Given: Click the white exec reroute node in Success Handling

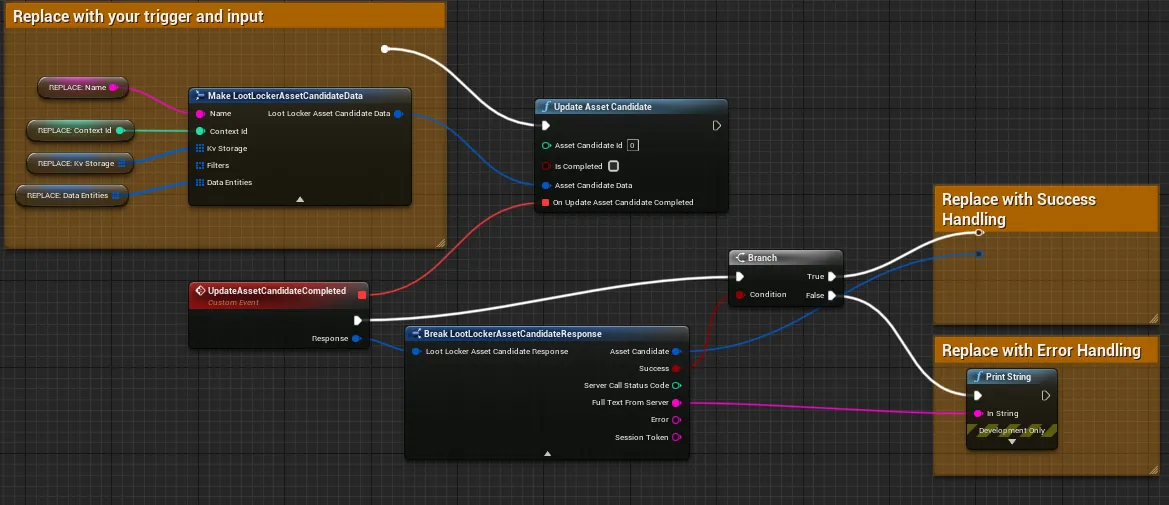Looking at the screenshot, I should (x=980, y=233).
